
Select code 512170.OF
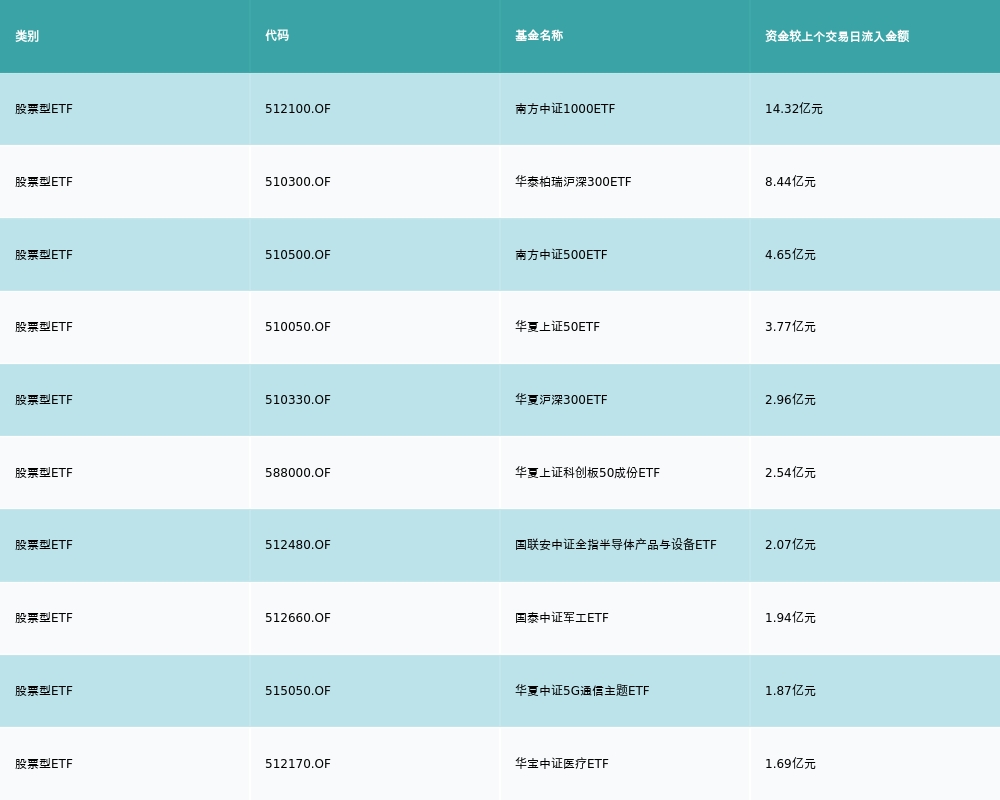pyautogui.click(x=298, y=764)
